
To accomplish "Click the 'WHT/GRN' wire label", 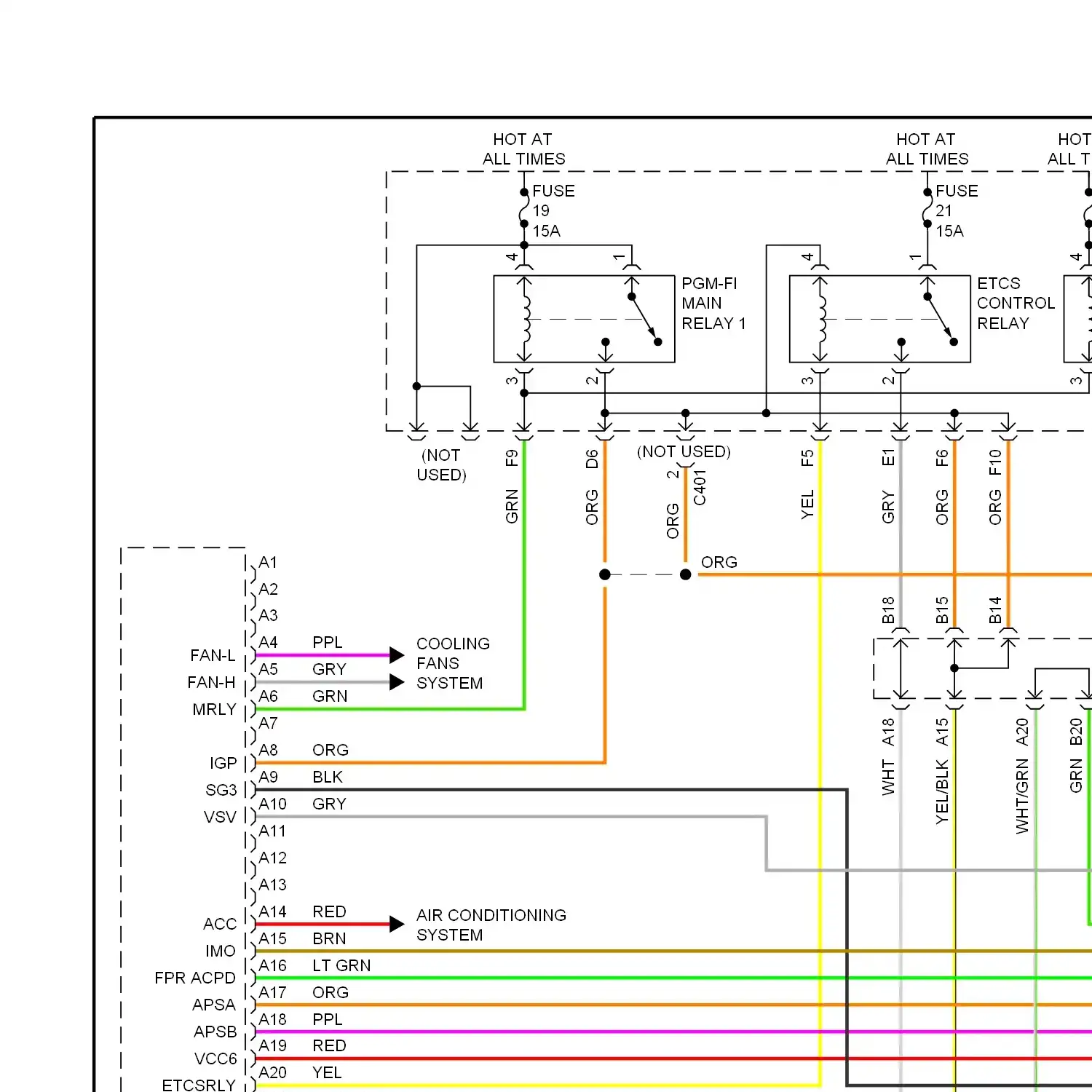I will [x=1022, y=796].
